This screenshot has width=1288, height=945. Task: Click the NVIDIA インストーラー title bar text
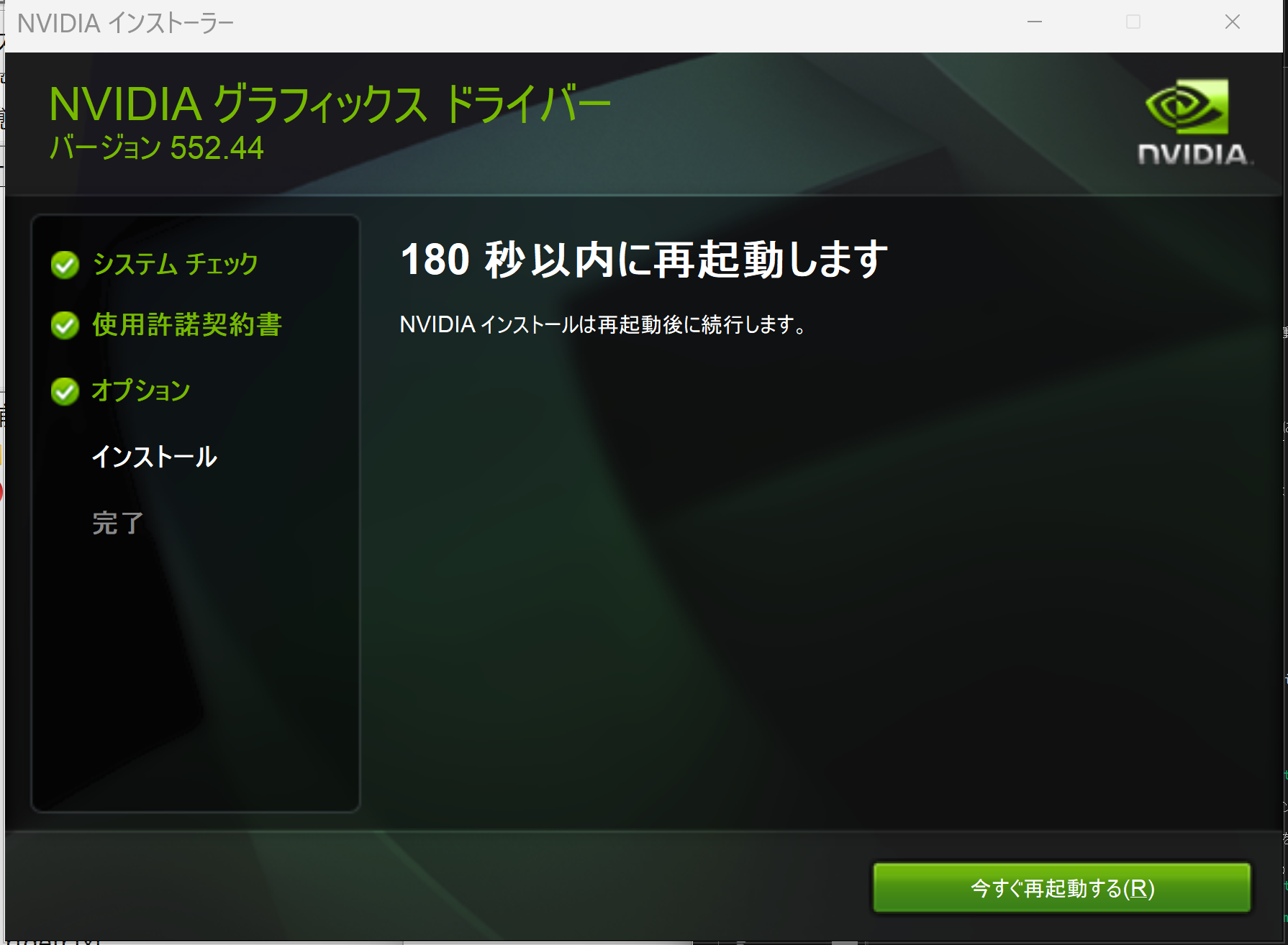[126, 24]
